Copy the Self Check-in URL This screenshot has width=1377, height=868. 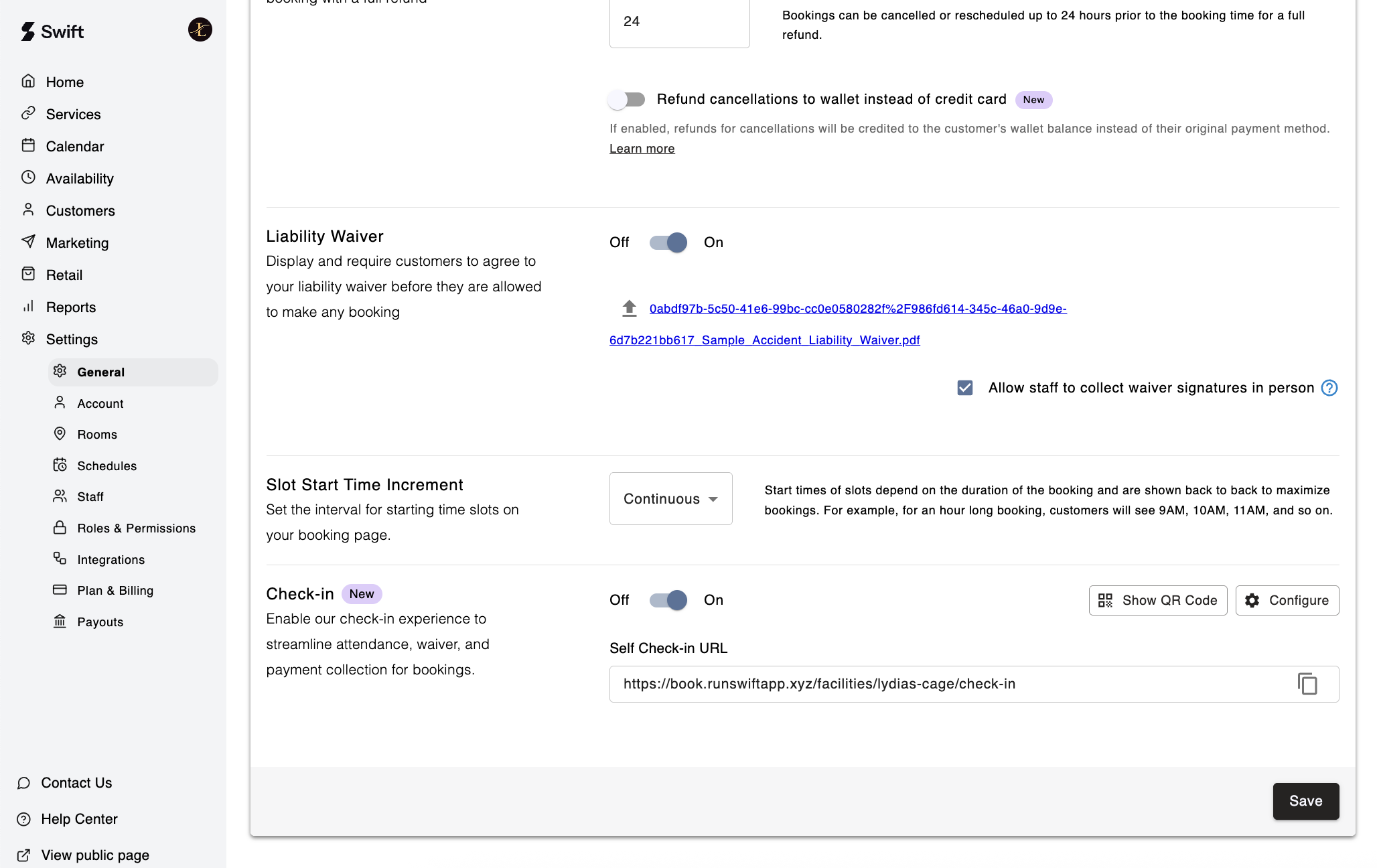tap(1307, 684)
